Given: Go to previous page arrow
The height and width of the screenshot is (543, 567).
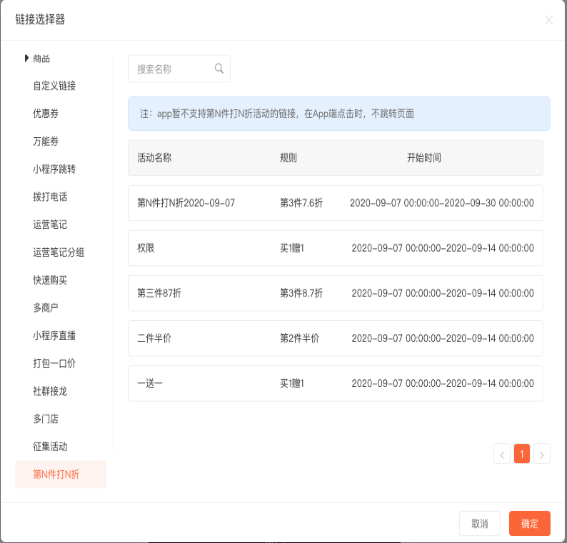Looking at the screenshot, I should 502,454.
